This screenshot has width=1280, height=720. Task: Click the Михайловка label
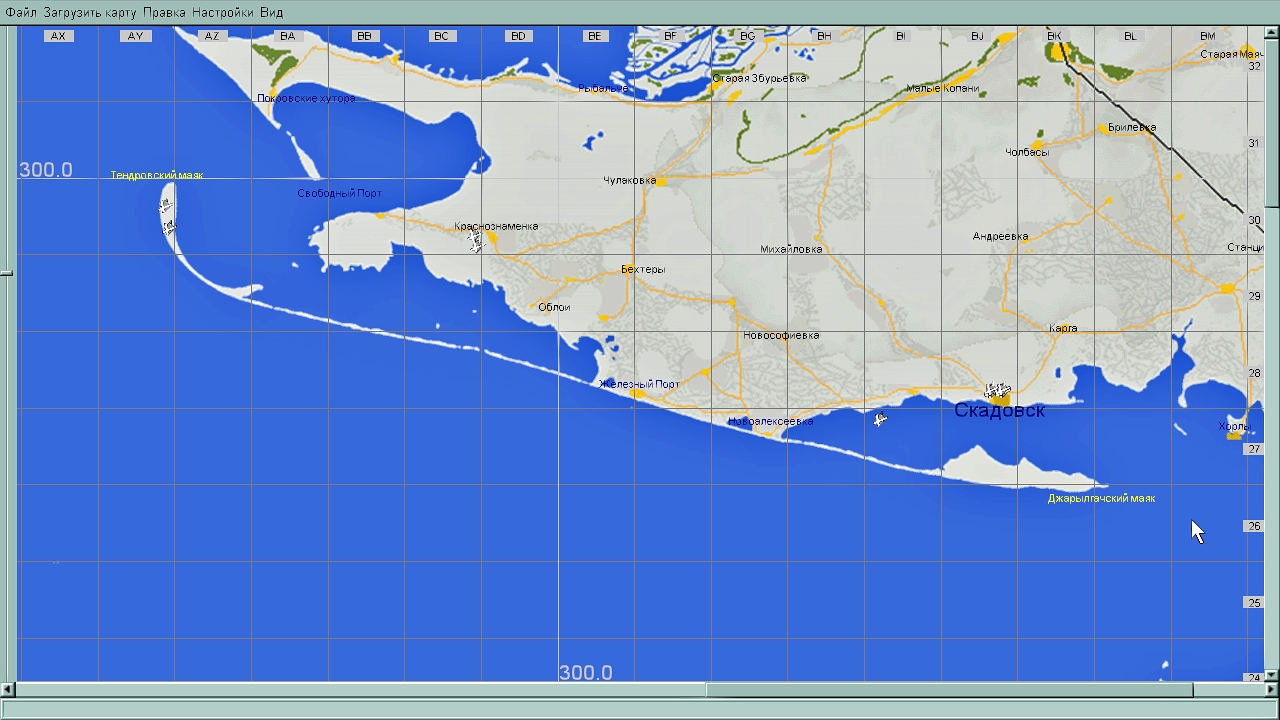(791, 249)
